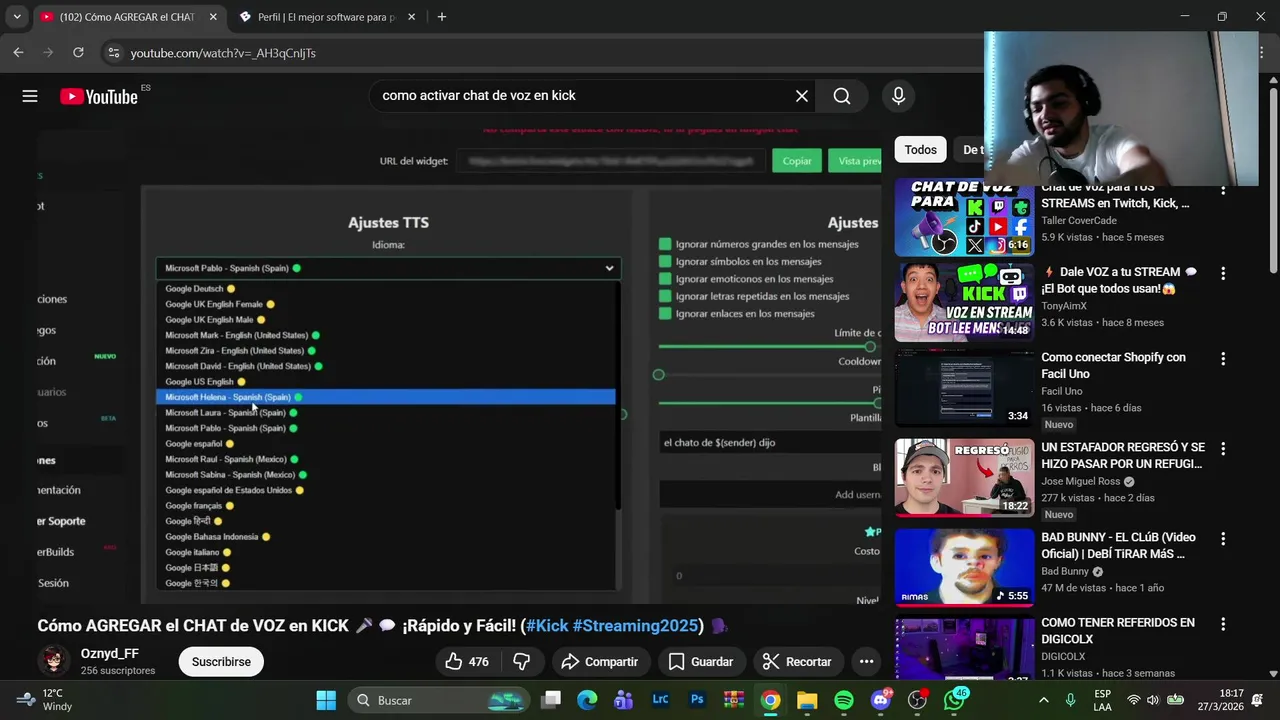The image size is (1280, 720).
Task: Open options for UN ESTAFADOR REGRESÓ video
Action: coord(1222,448)
